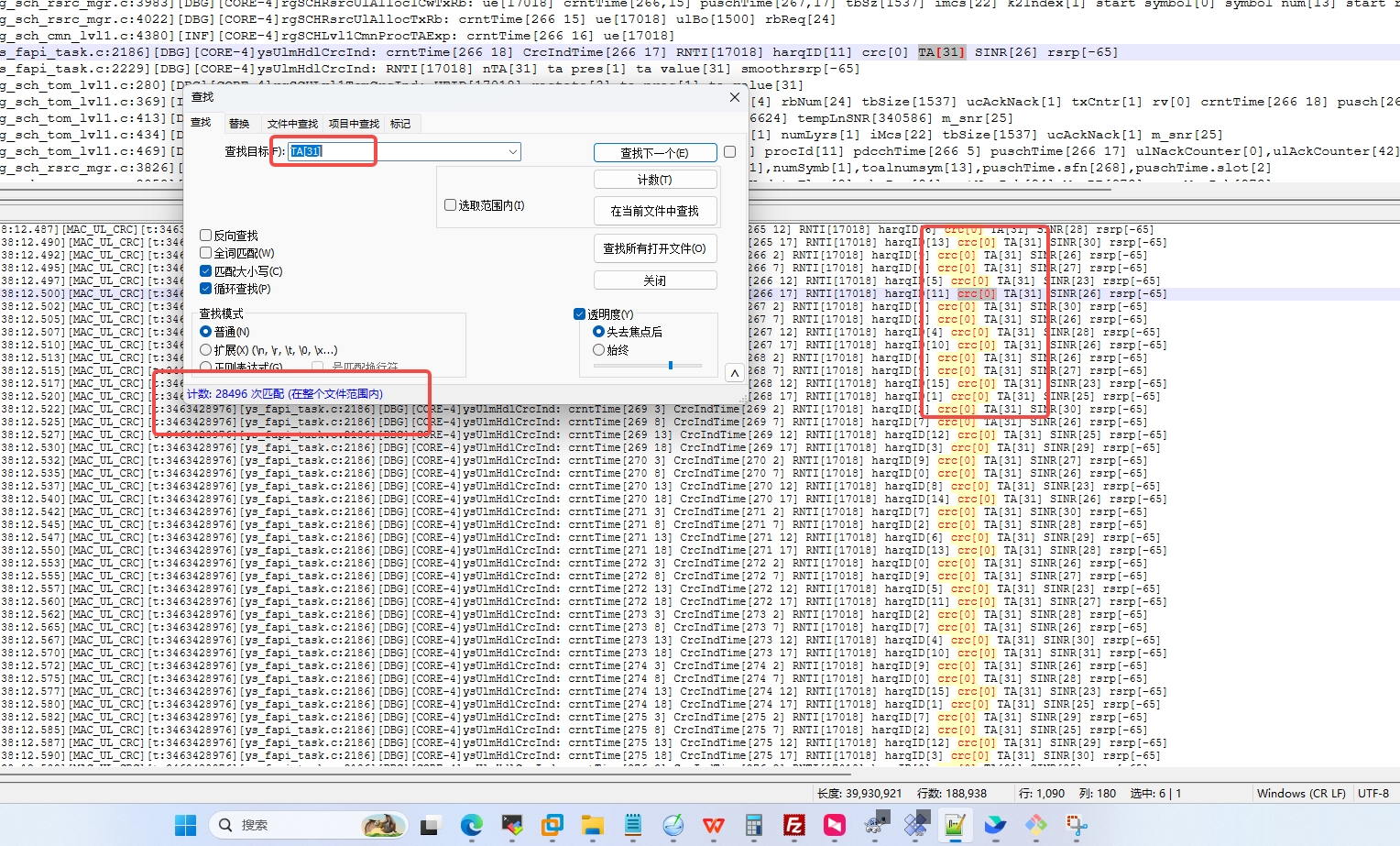Adjust the transparency slider handle
Viewport: 1400px width, 846px height.
tap(671, 365)
